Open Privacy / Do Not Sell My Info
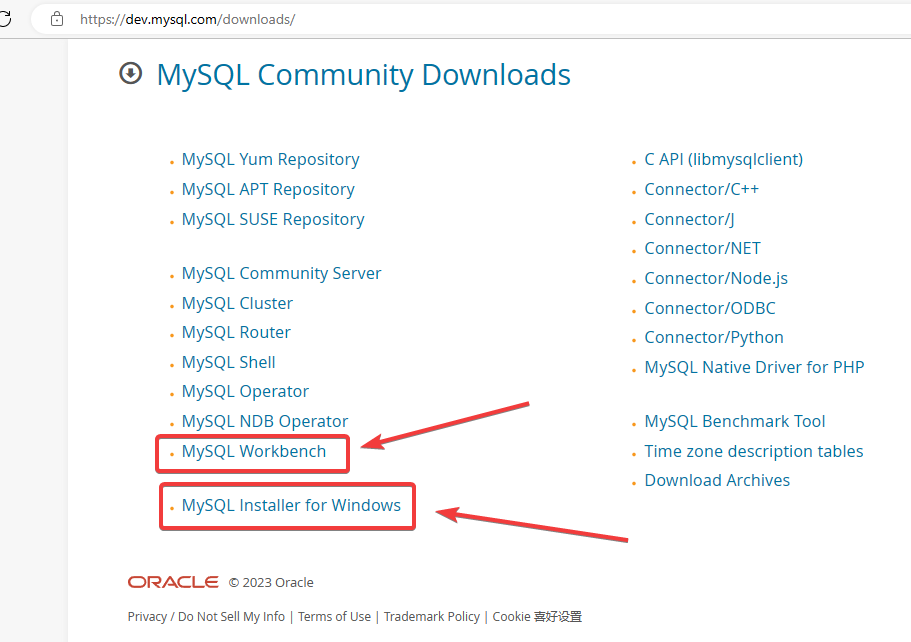 (206, 616)
